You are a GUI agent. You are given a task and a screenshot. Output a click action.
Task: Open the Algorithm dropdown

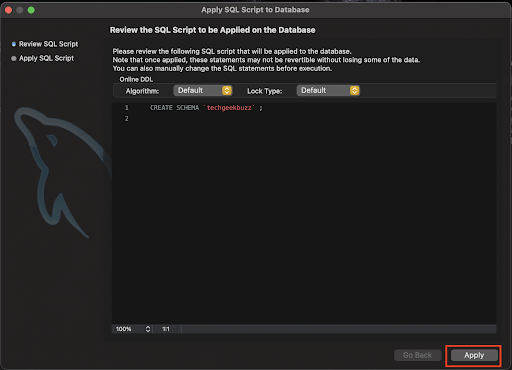(x=203, y=91)
